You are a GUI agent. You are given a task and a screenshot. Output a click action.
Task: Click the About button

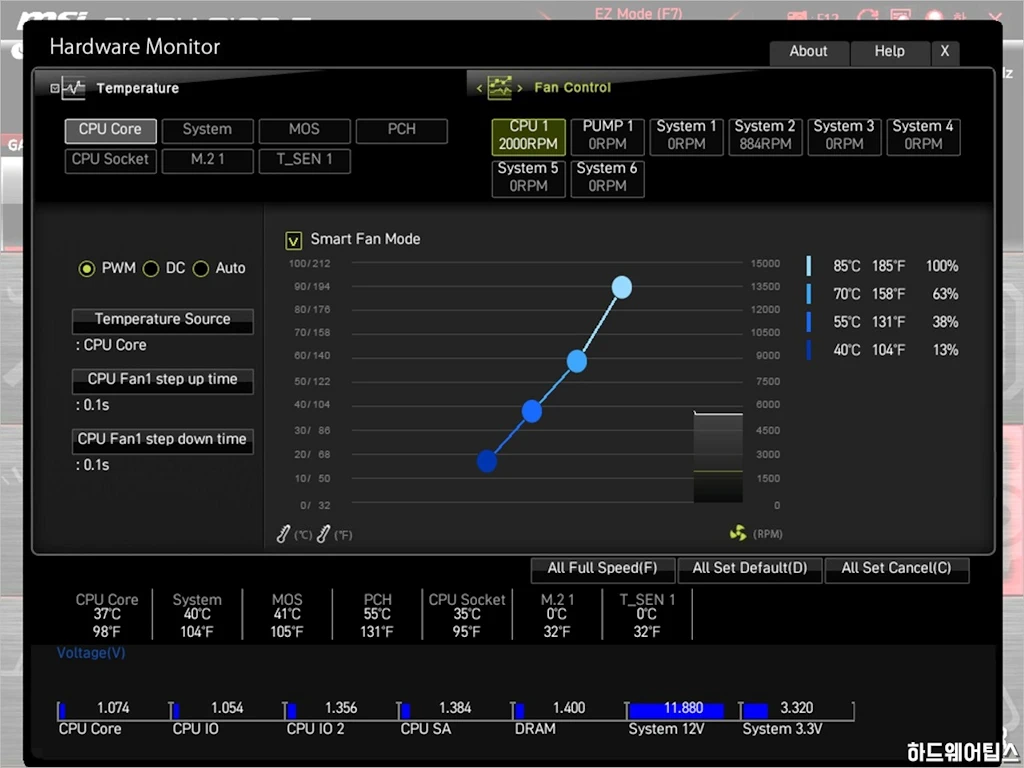tap(809, 52)
